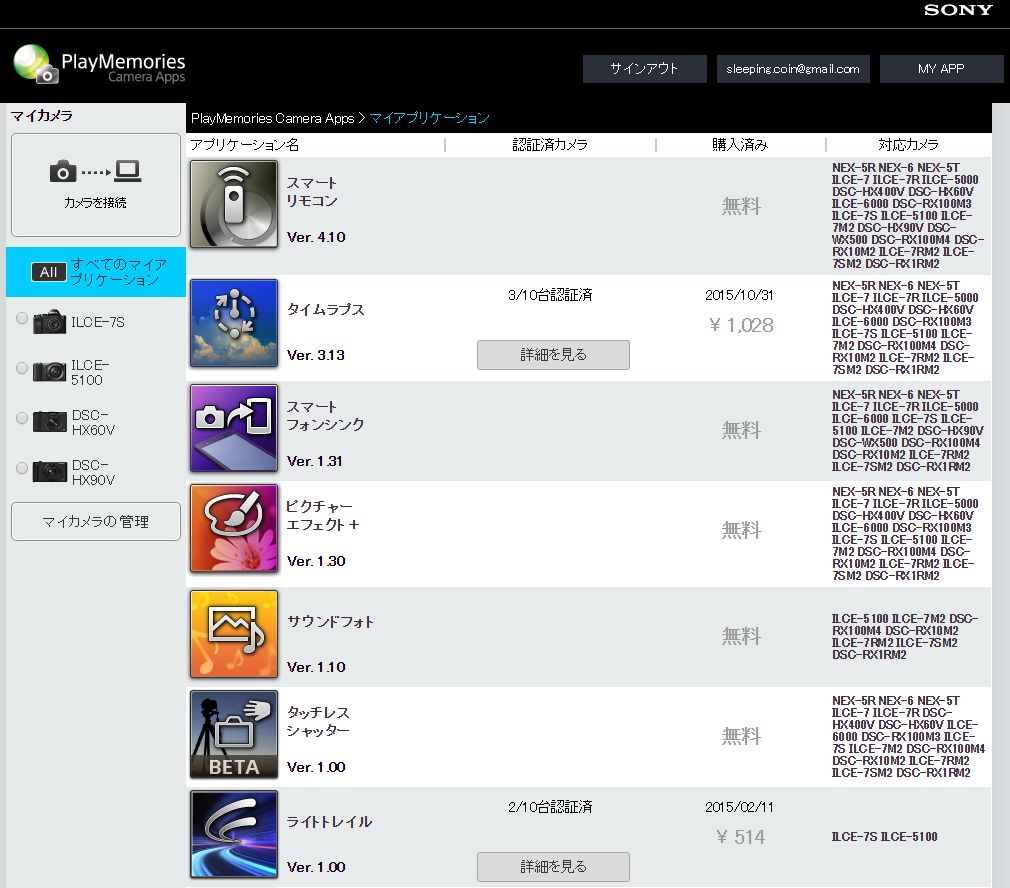Click the ILCE-7S ILCE-5100 compatible cameras text
Viewport: 1010px width, 888px height.
pos(884,837)
